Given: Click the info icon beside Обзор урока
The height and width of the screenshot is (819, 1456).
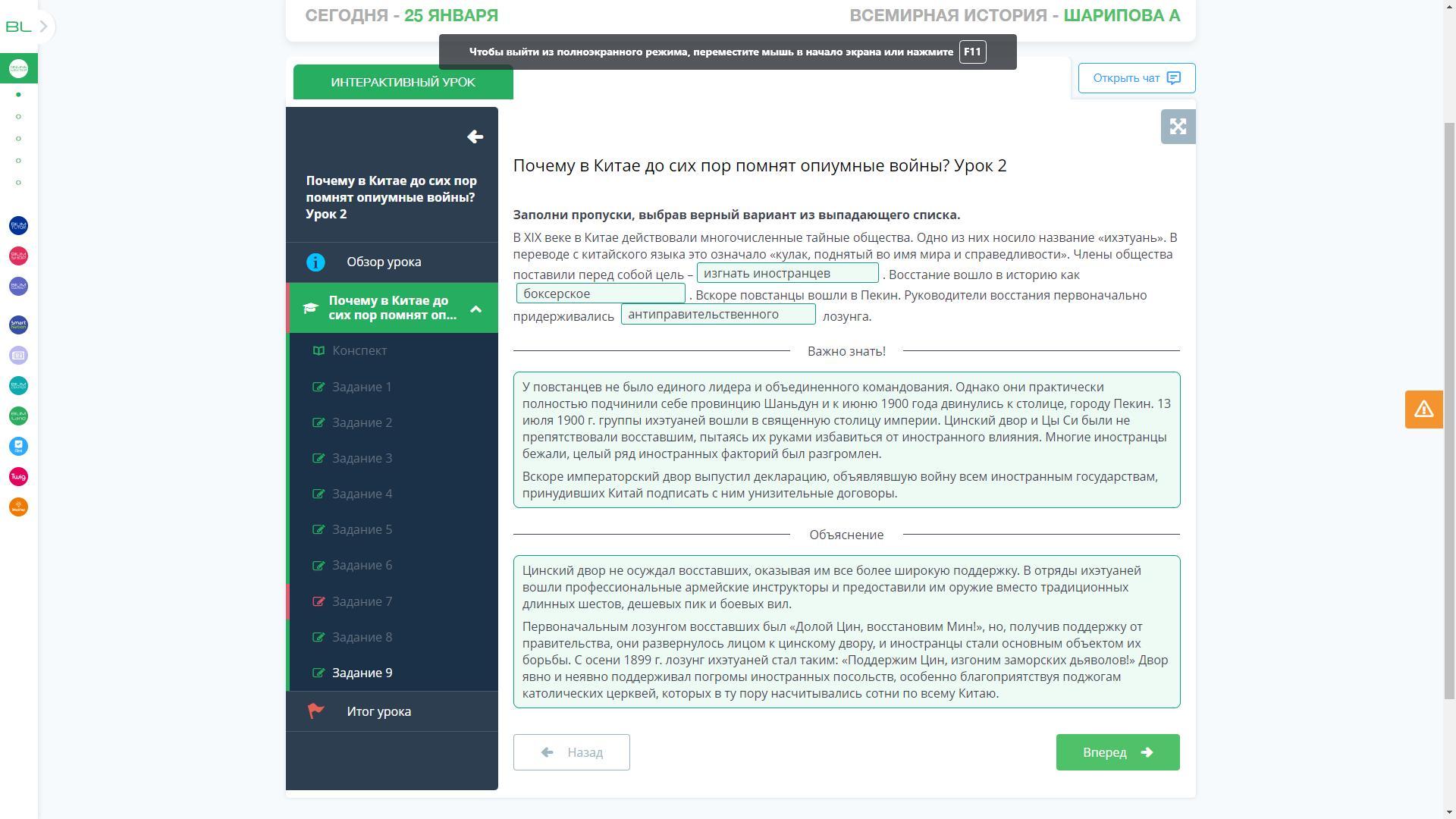Looking at the screenshot, I should 315,262.
